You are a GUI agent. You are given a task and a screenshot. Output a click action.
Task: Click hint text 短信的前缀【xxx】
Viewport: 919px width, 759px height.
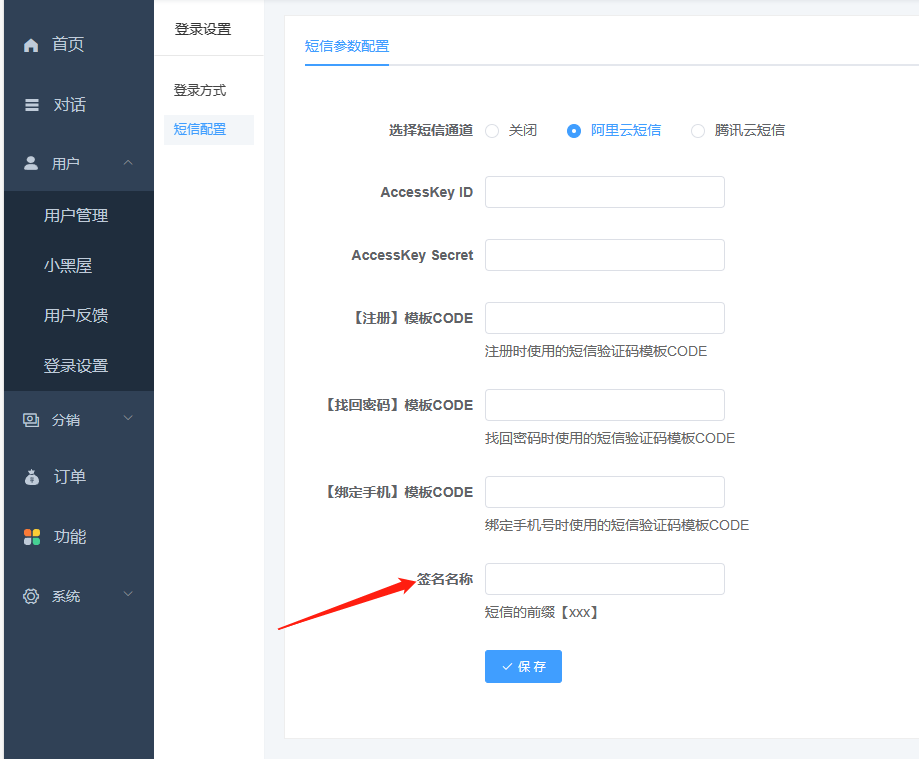pyautogui.click(x=542, y=612)
